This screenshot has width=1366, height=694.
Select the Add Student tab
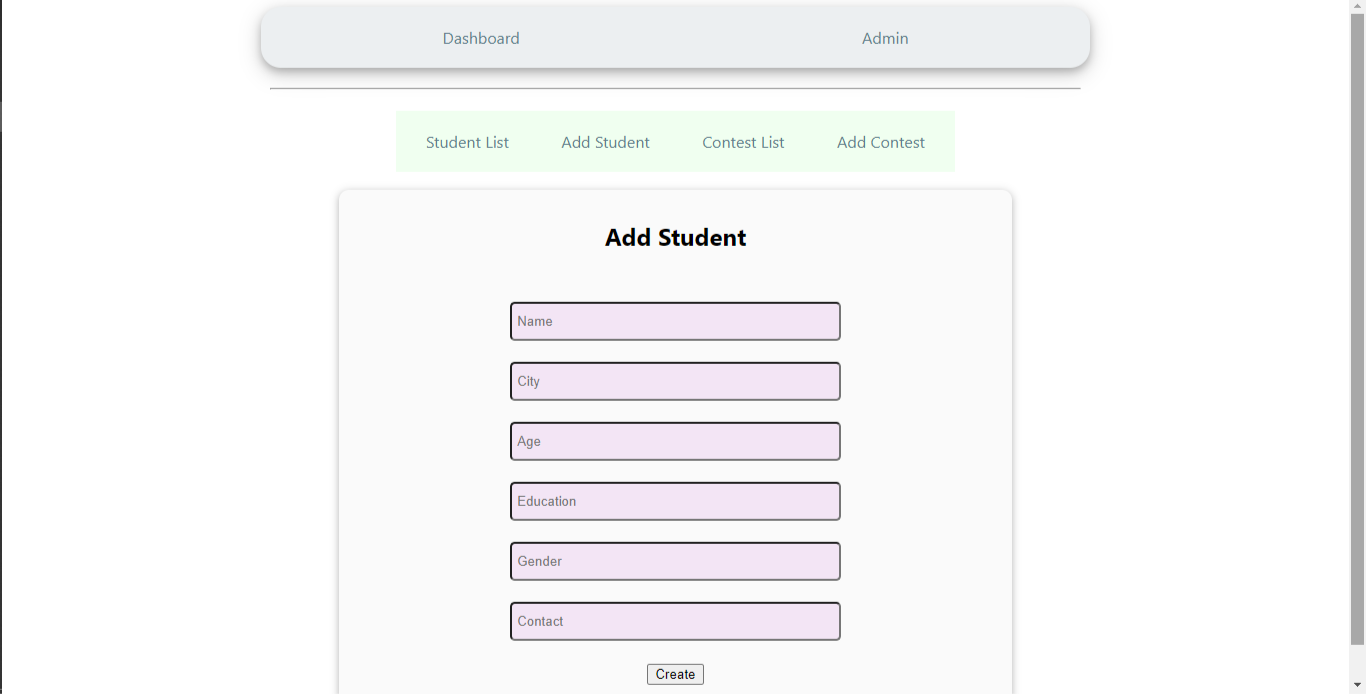tap(605, 142)
